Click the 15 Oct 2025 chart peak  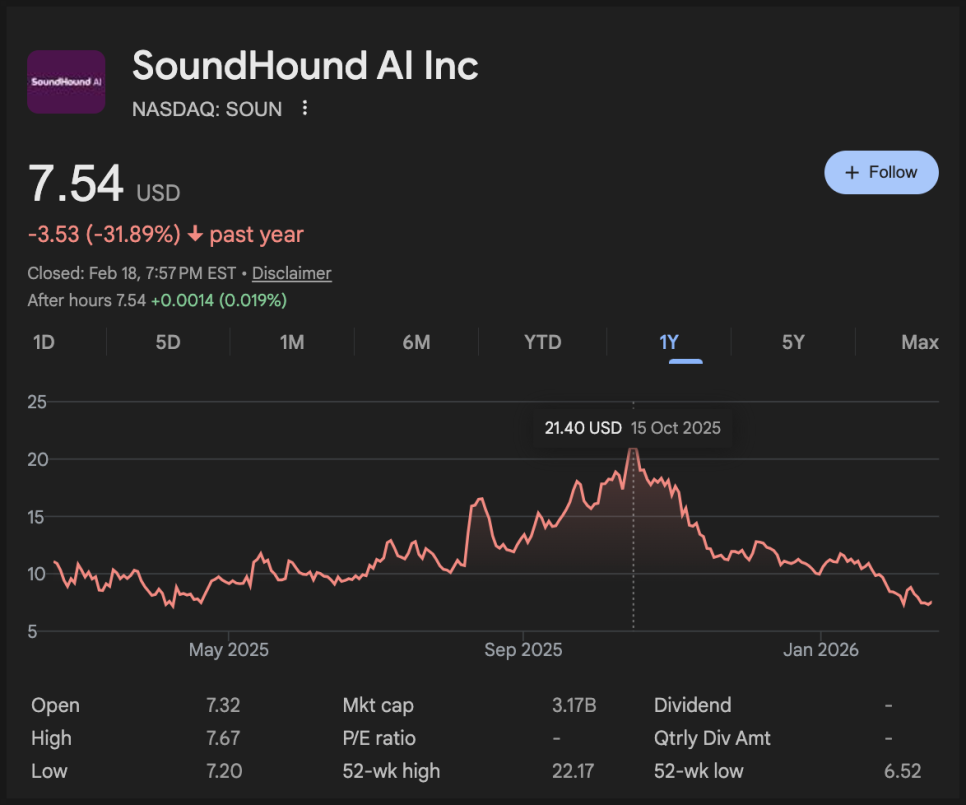pos(632,450)
